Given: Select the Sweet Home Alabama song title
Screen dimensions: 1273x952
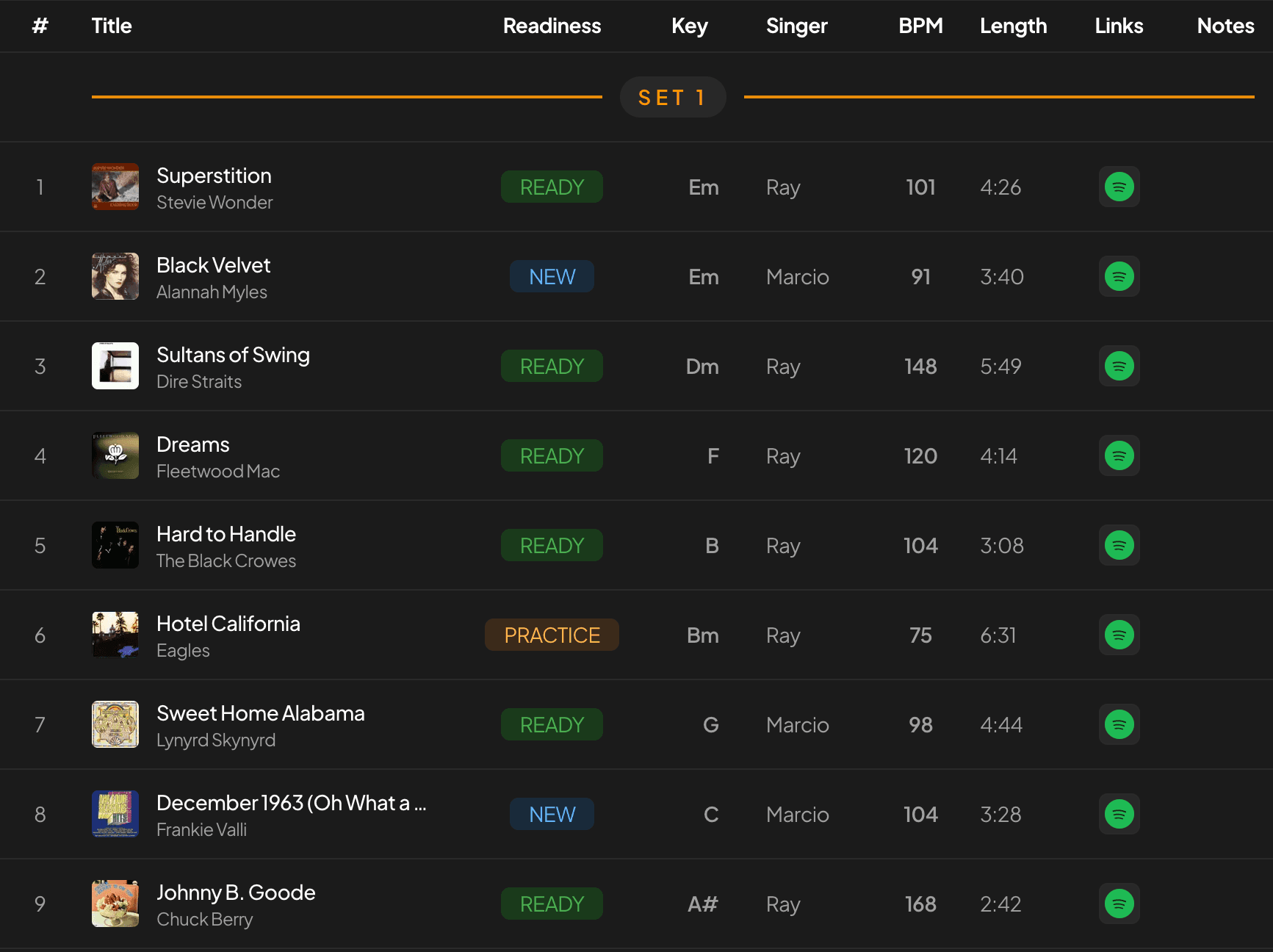Looking at the screenshot, I should [x=260, y=713].
